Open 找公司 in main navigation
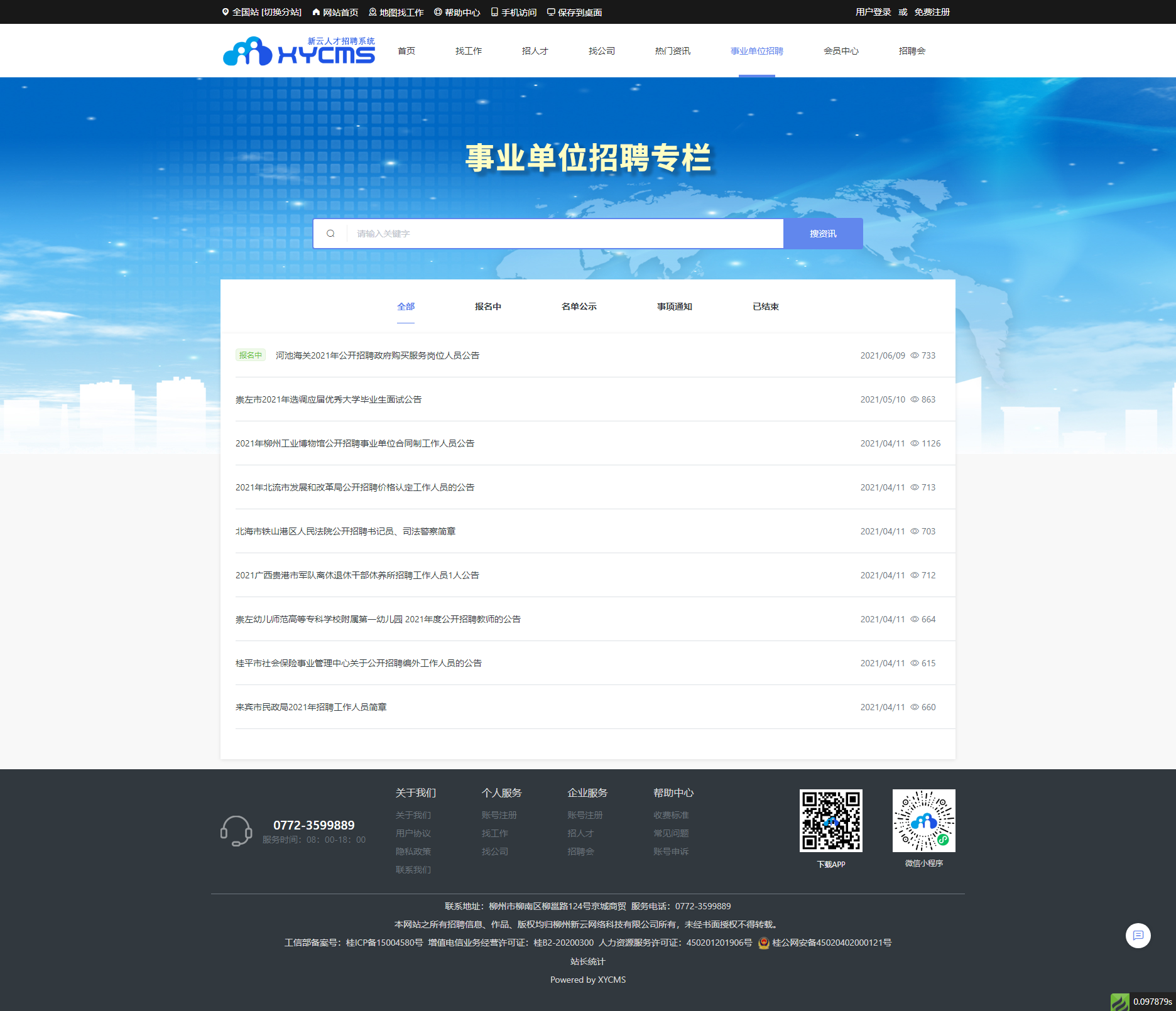 click(x=602, y=51)
